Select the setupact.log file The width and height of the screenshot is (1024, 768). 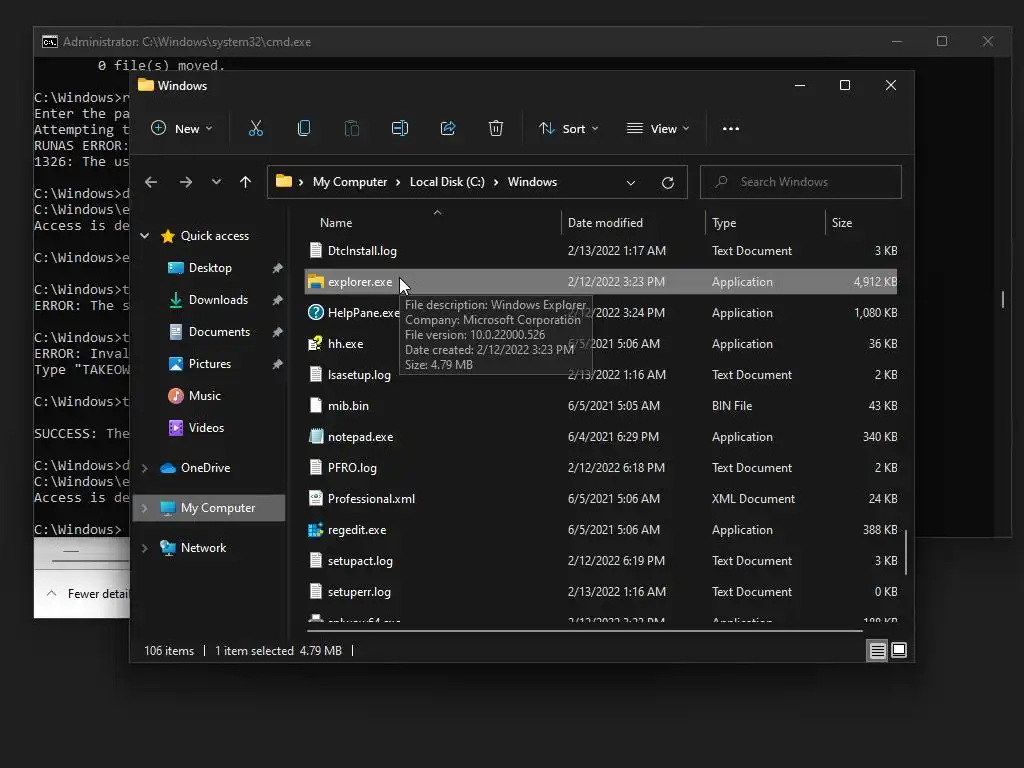pyautogui.click(x=601, y=561)
